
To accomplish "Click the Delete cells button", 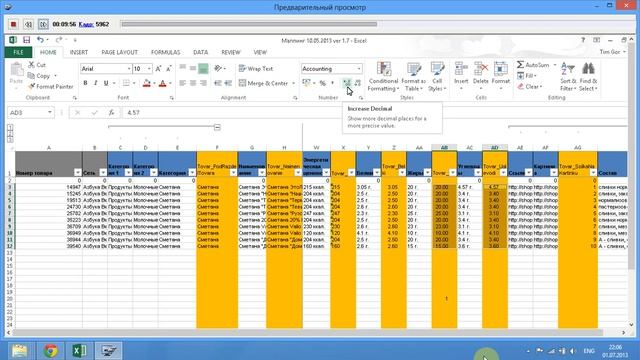I will 480,76.
